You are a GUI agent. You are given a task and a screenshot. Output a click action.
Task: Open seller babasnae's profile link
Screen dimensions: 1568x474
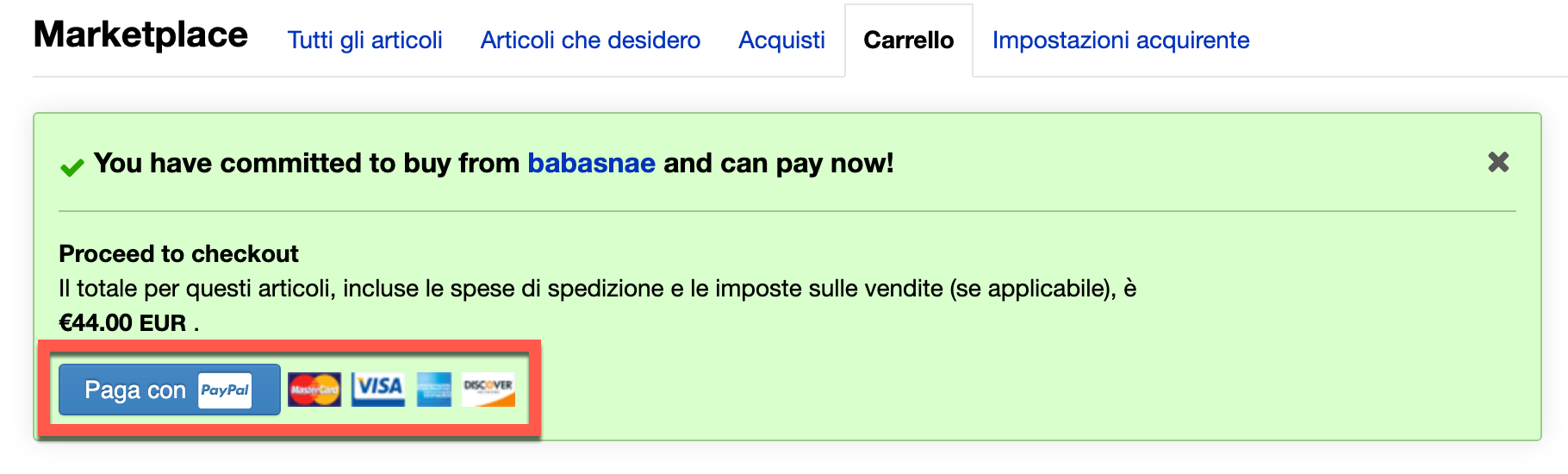pyautogui.click(x=591, y=163)
